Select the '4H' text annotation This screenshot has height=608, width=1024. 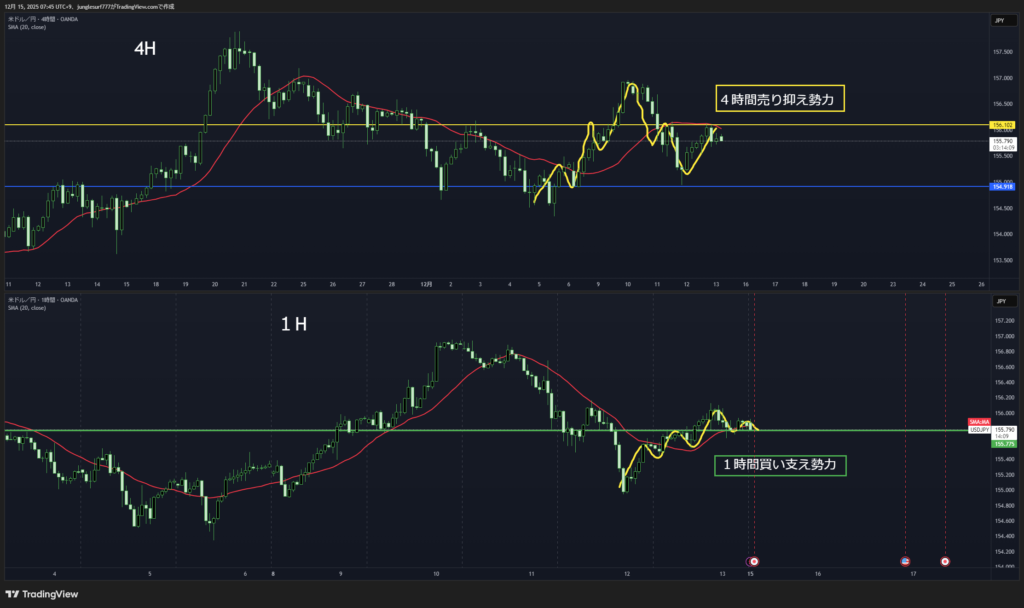tap(146, 48)
